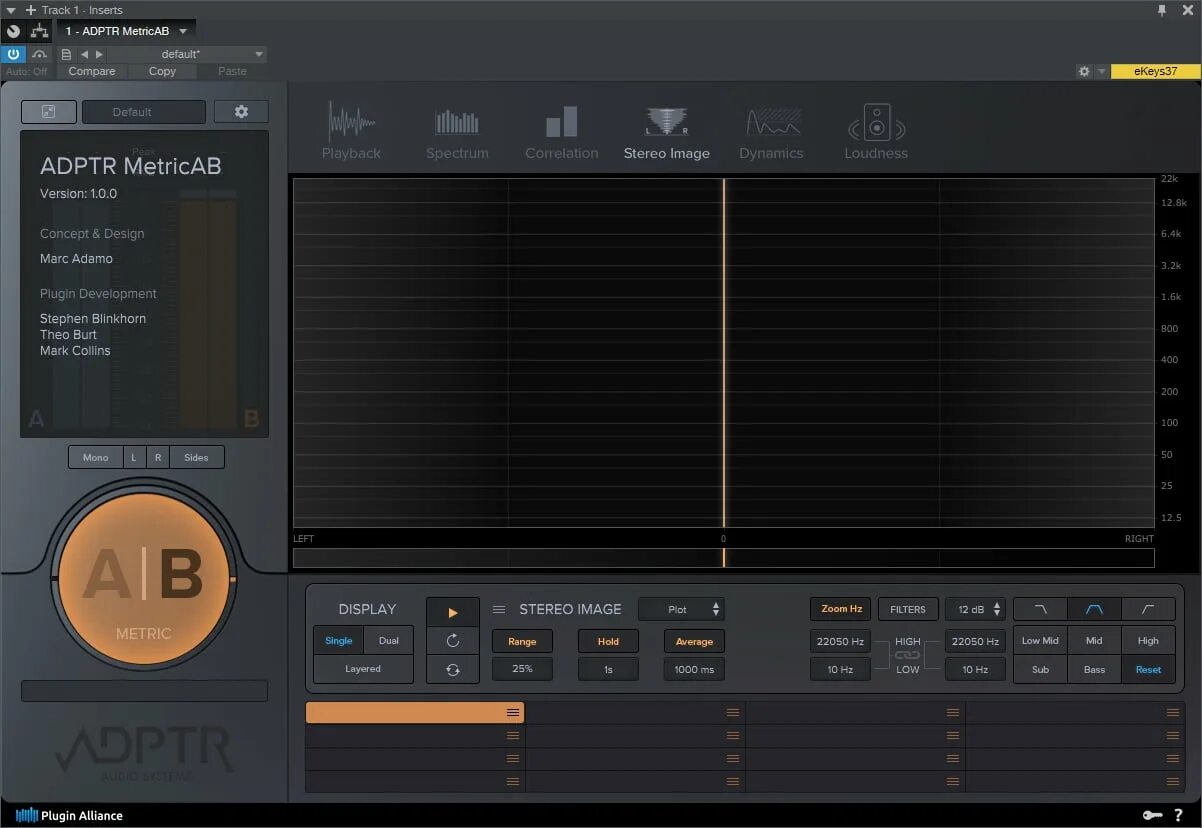Expand the window menu triangle
Image resolution: width=1202 pixels, height=828 pixels.
click(10, 10)
